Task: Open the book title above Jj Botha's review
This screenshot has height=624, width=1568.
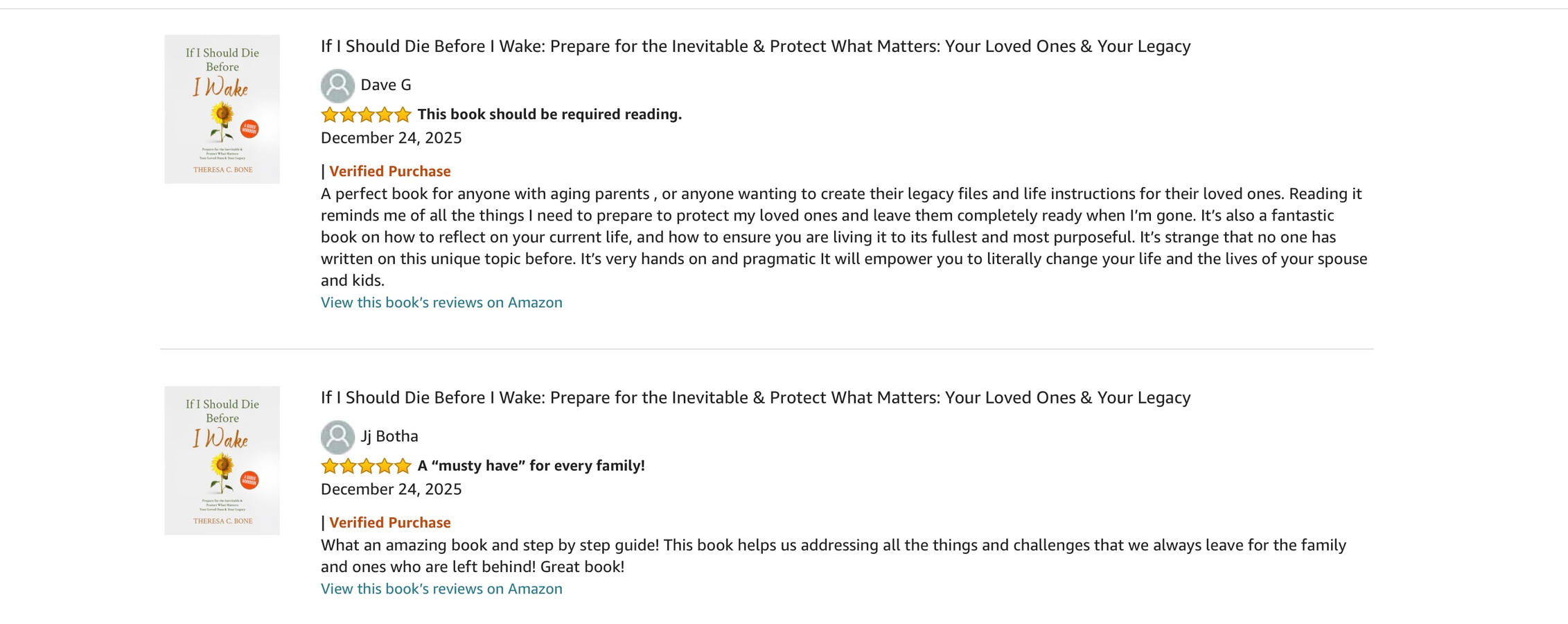Action: [x=755, y=398]
